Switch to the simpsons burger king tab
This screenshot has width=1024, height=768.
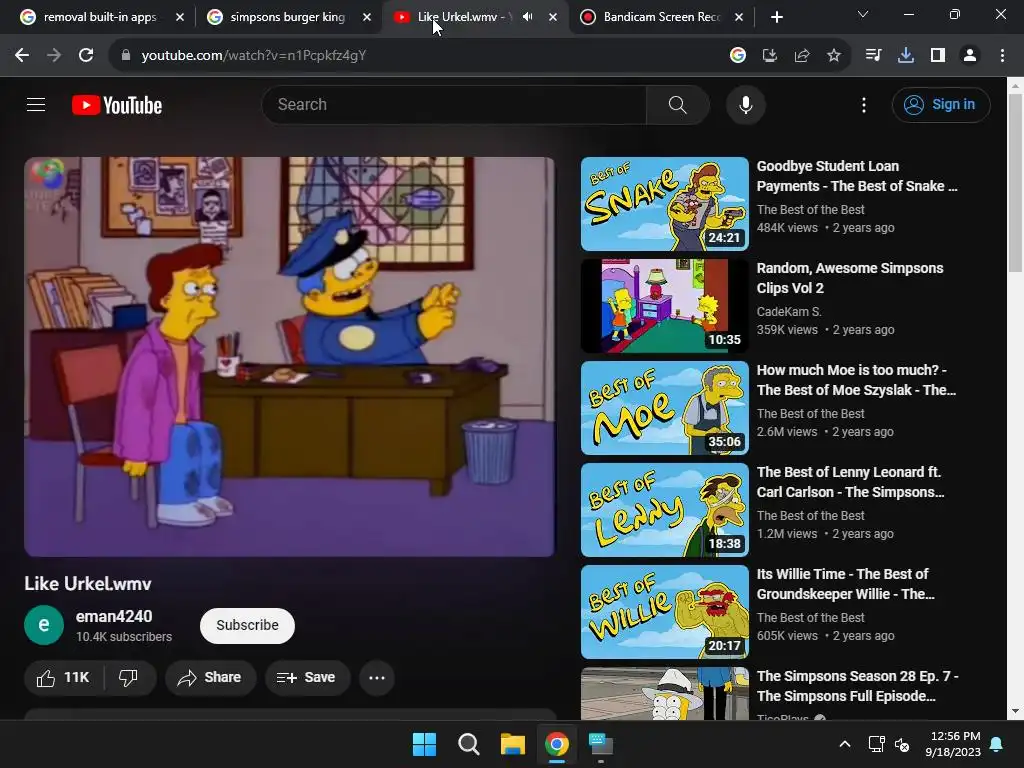[x=287, y=17]
